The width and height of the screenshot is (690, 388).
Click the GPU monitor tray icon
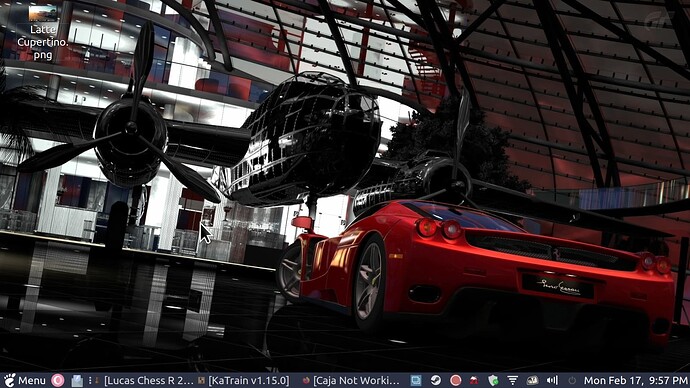point(532,380)
